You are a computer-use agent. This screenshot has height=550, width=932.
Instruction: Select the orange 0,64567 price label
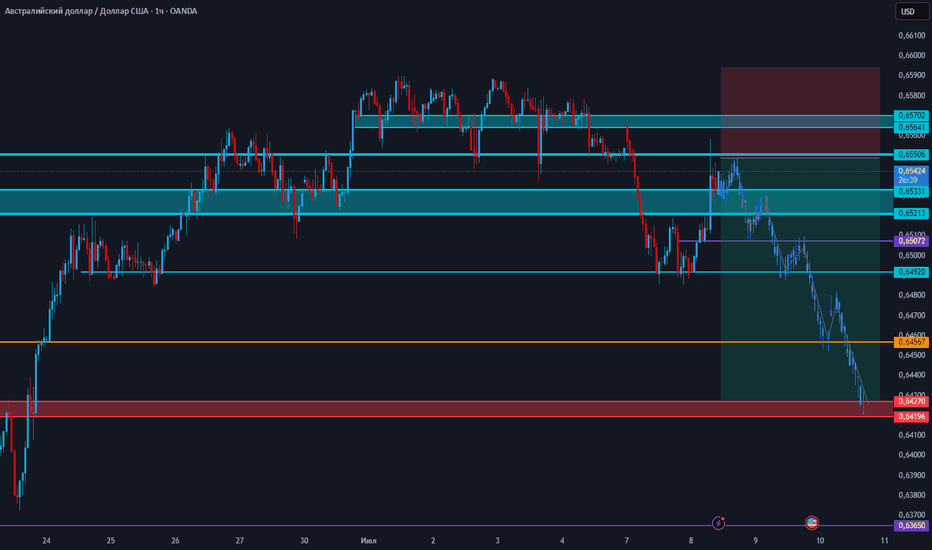pyautogui.click(x=911, y=342)
